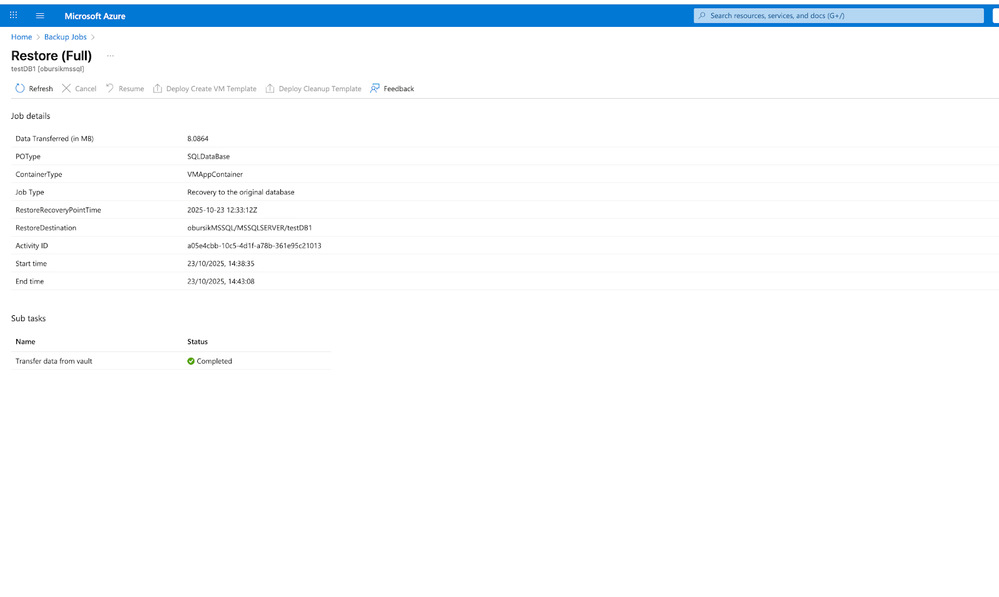Screen dimensions: 999x597
Task: Click the Status column header
Action: click(x=197, y=342)
